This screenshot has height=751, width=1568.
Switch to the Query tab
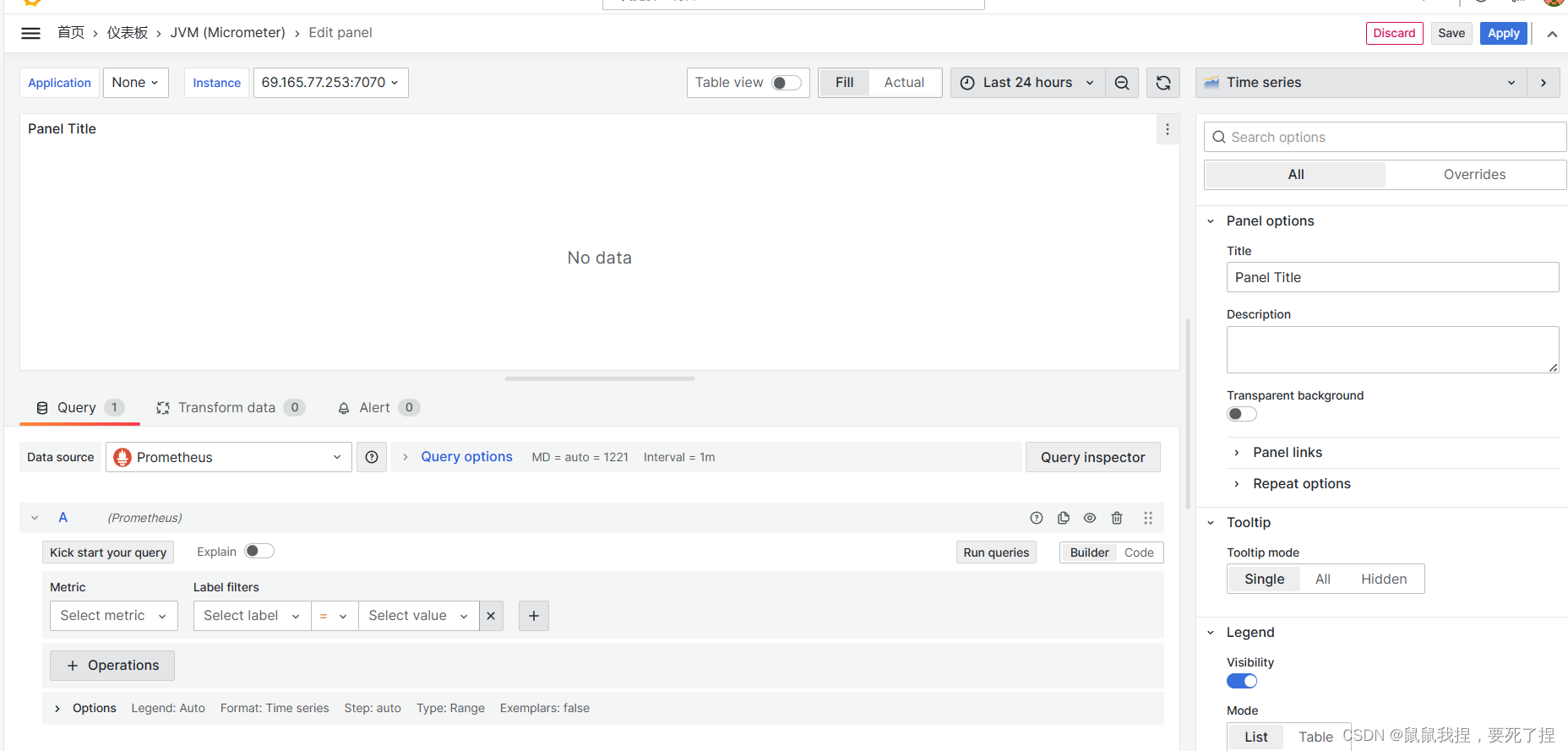click(79, 408)
